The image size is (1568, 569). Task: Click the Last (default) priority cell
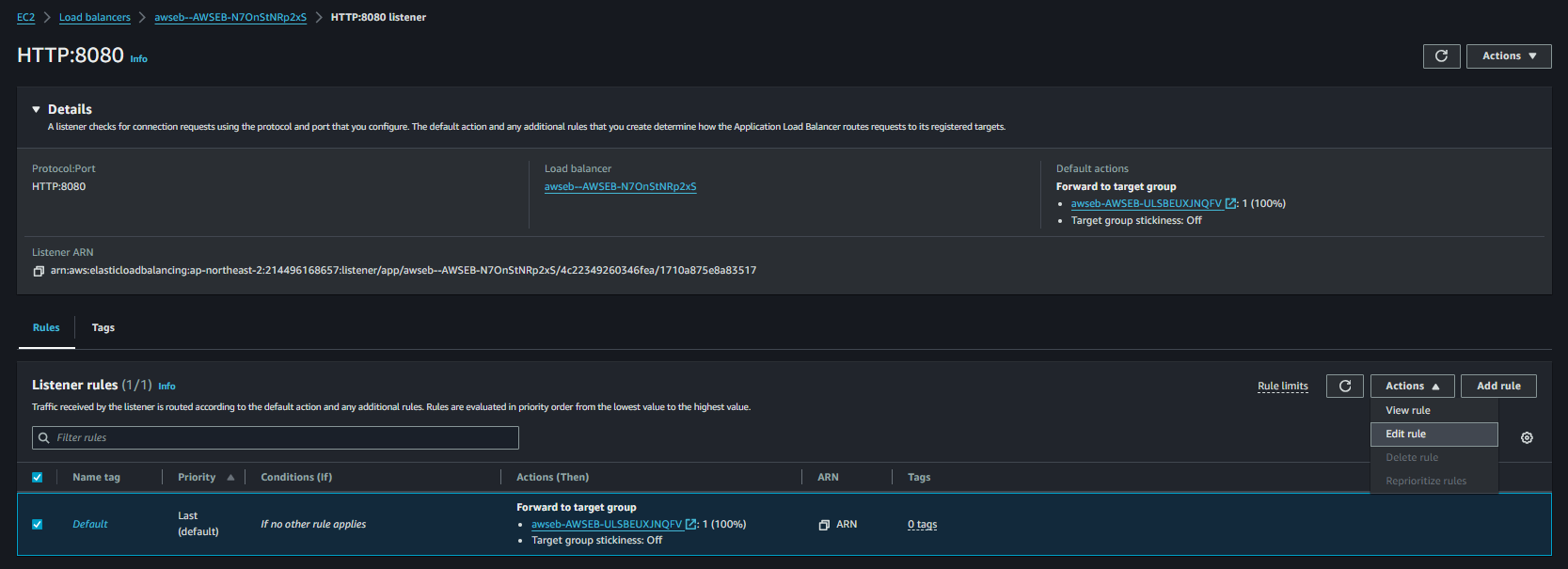[198, 524]
